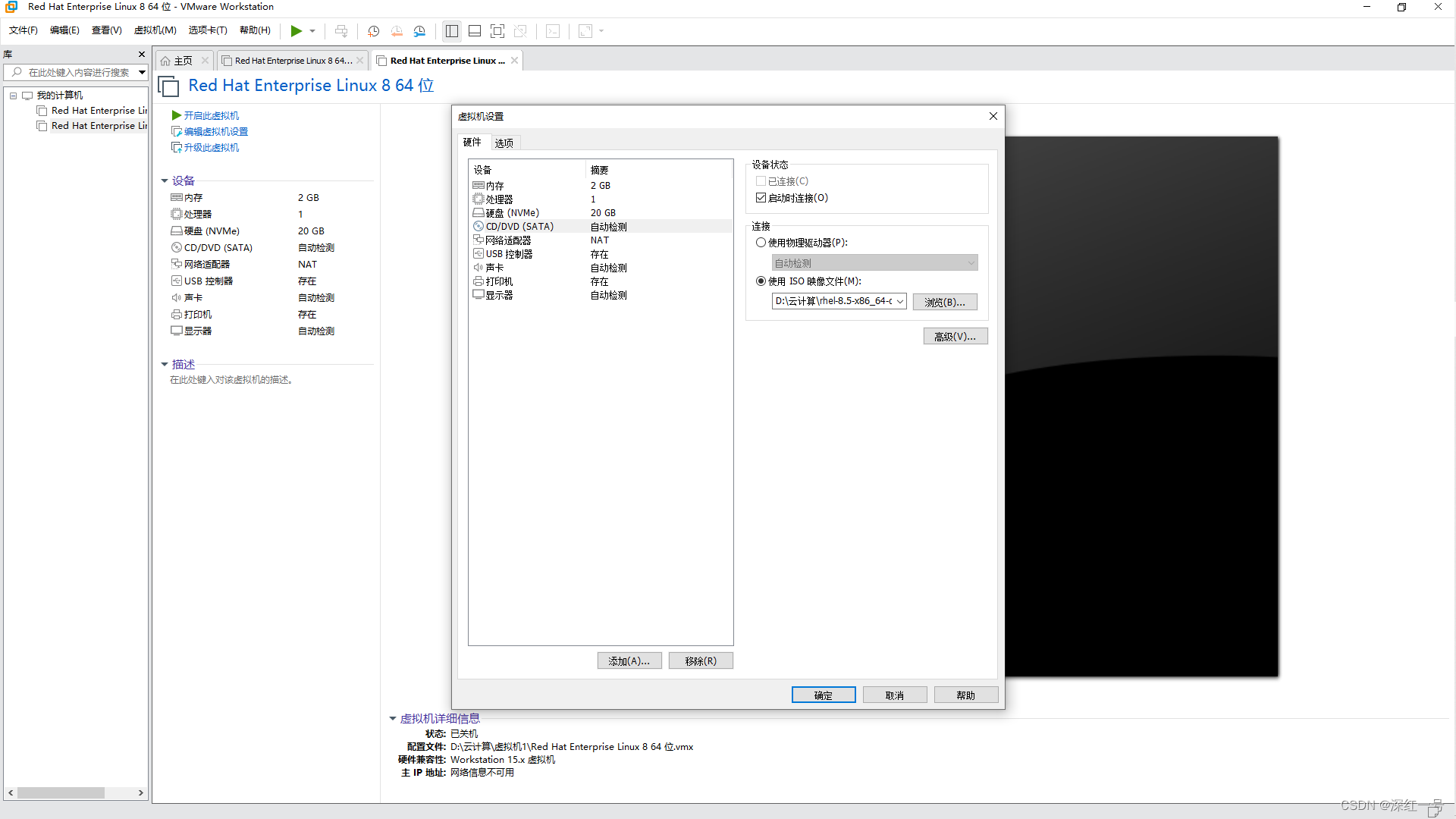Select the 使用 ISO 映像文件 radio button
1456x819 pixels.
pos(761,281)
